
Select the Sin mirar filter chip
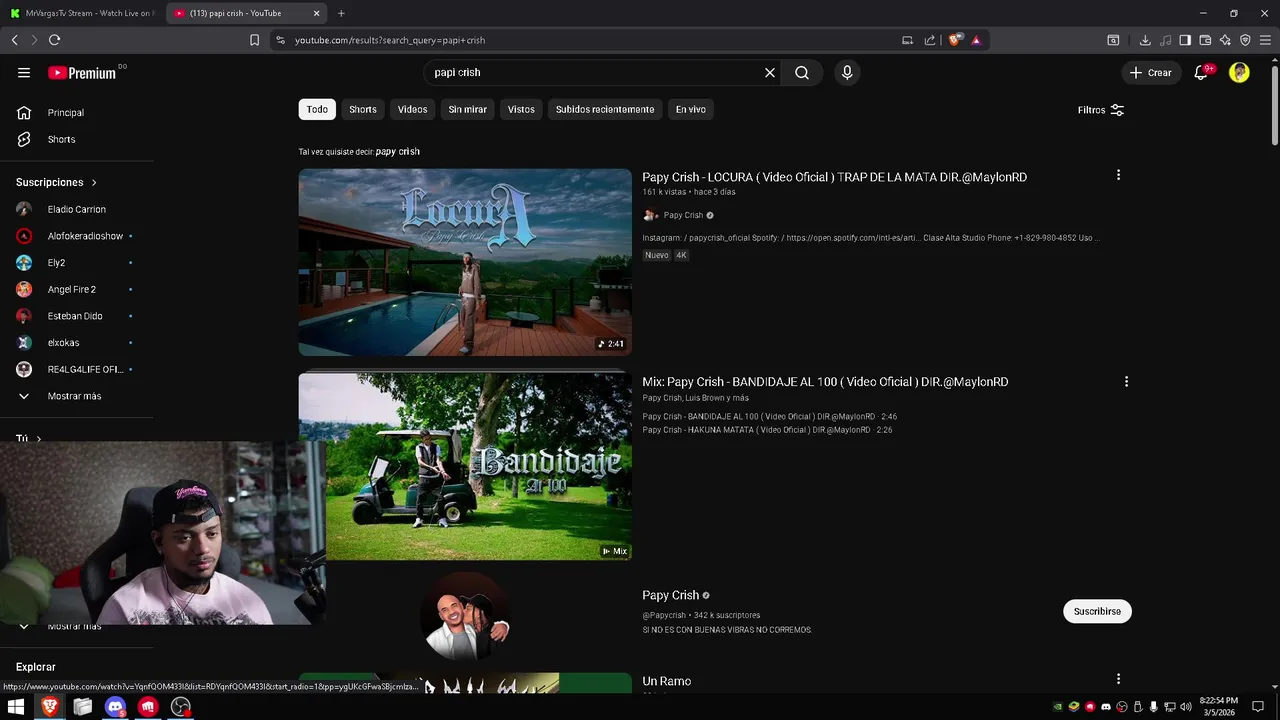coord(467,109)
